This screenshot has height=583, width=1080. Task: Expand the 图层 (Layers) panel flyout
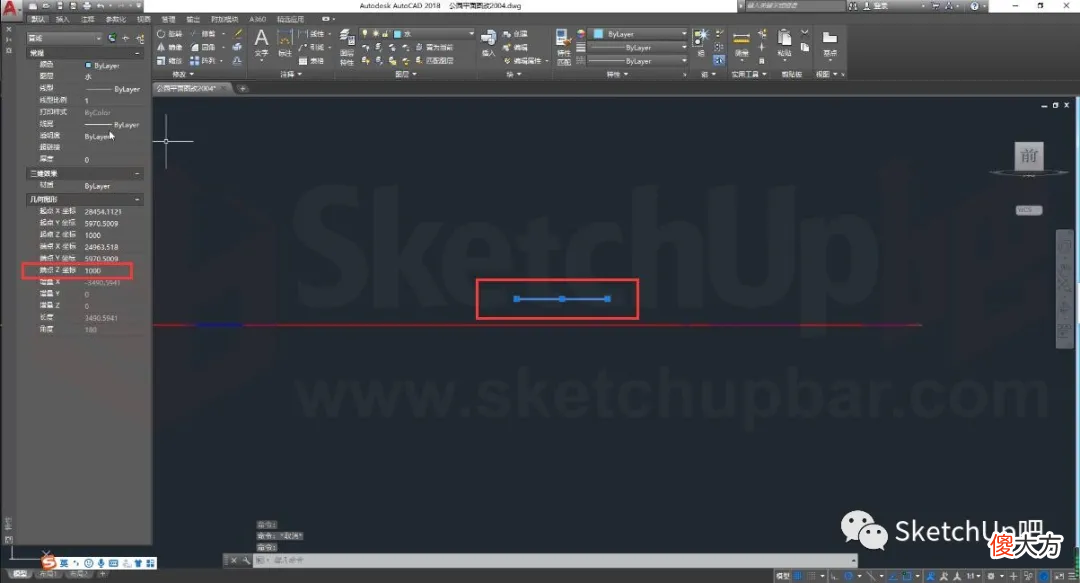pyautogui.click(x=406, y=74)
